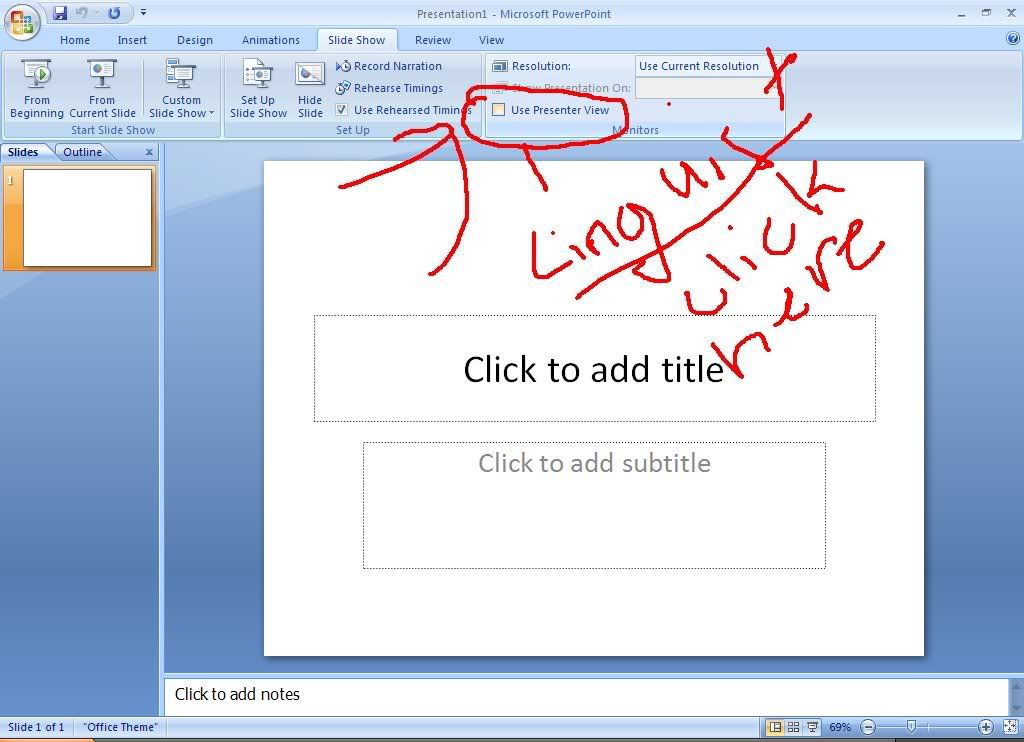This screenshot has width=1024, height=742.
Task: Click the notes pane scrollbar
Action: [1016, 696]
